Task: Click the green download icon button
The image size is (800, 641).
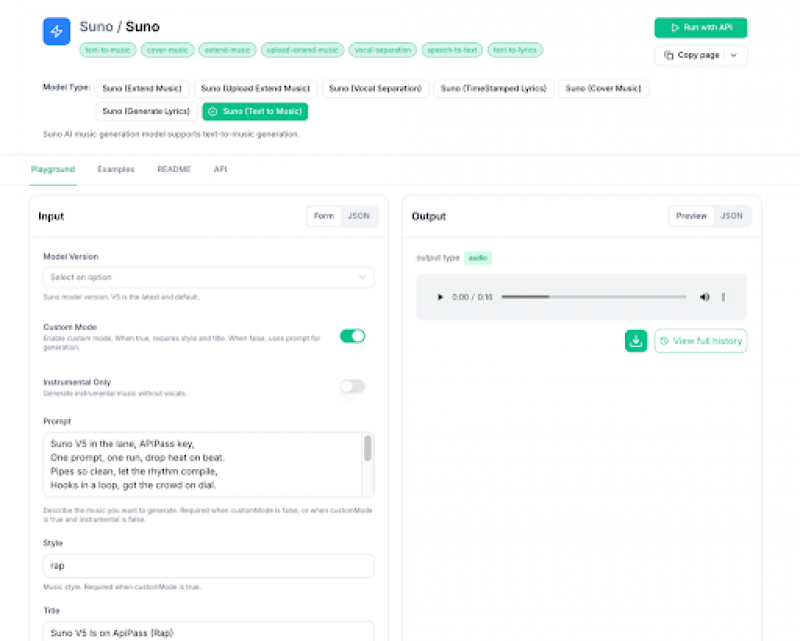Action: [x=636, y=341]
